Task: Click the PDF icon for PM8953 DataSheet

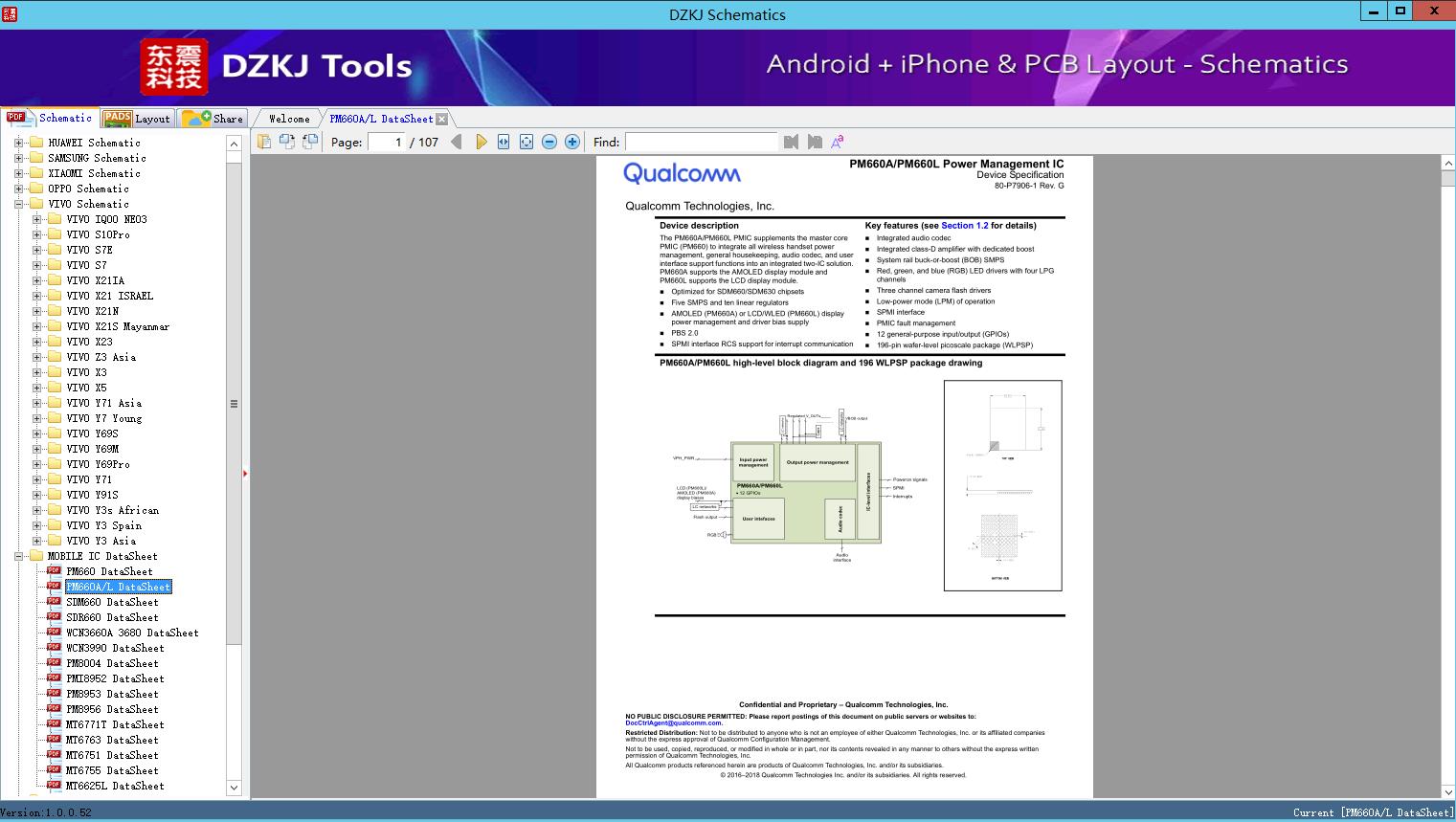Action: click(54, 694)
